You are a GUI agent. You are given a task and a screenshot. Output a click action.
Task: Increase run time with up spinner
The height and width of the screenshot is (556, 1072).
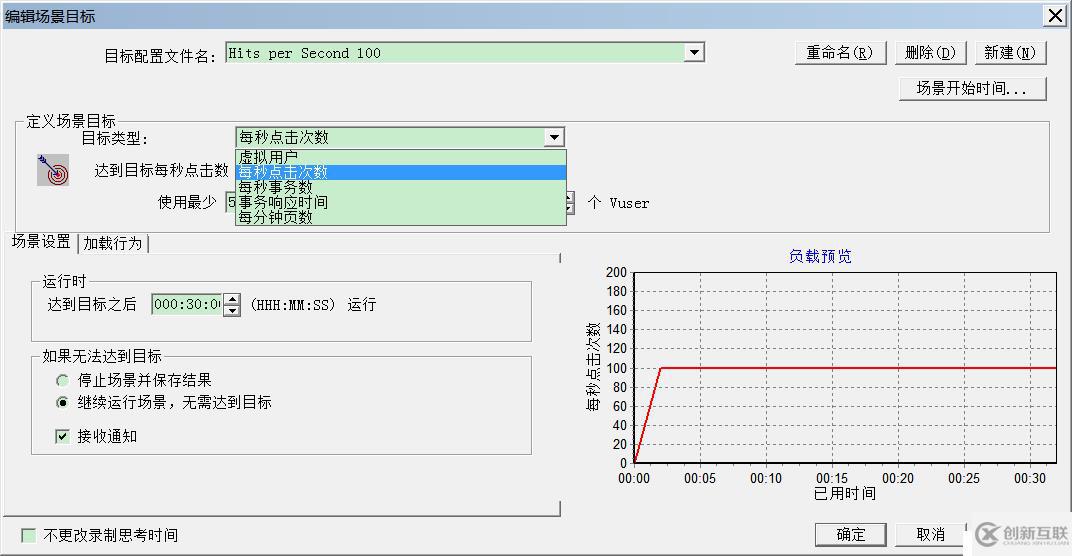pyautogui.click(x=232, y=299)
